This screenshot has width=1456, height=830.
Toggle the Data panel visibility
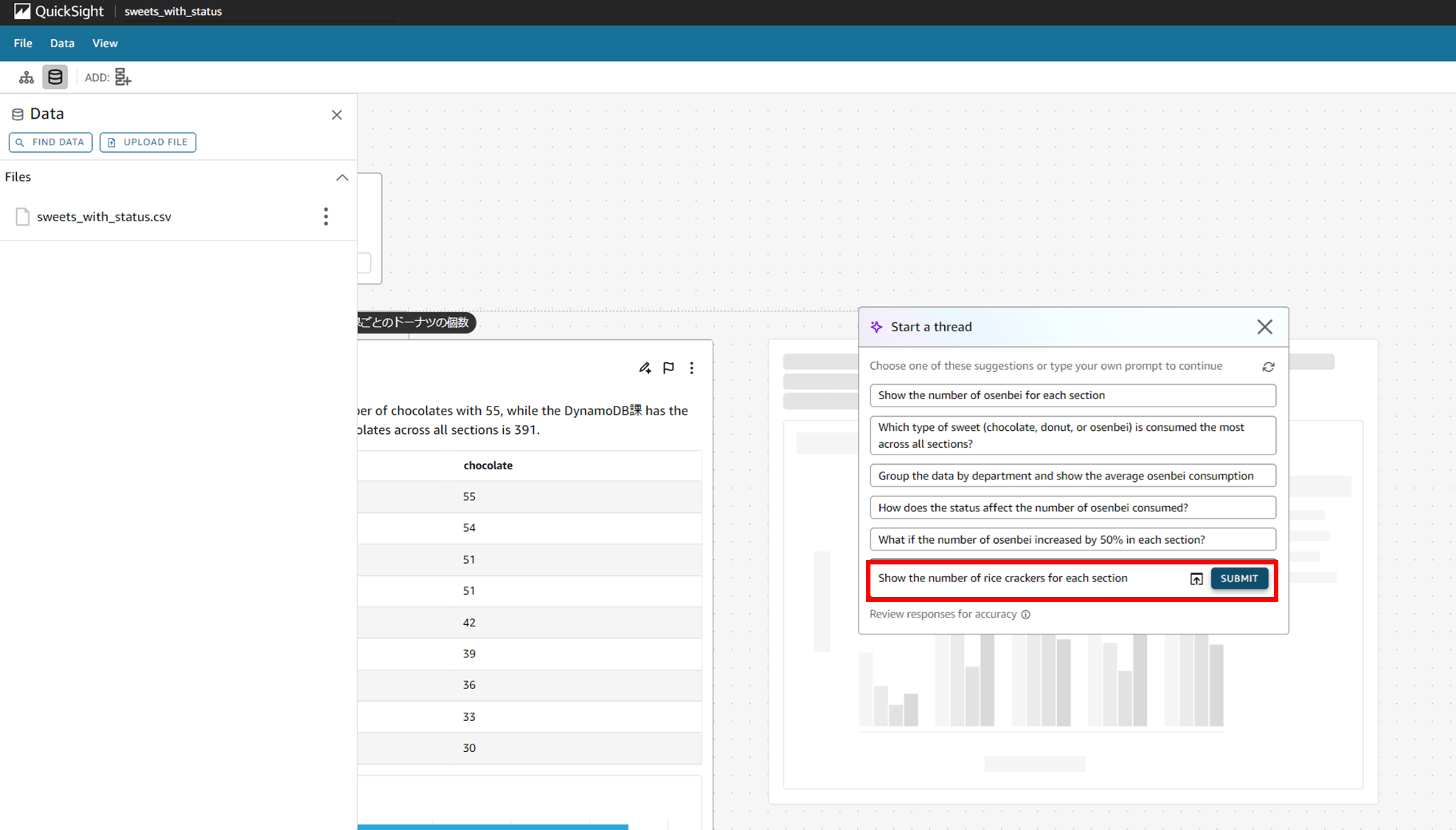(54, 77)
